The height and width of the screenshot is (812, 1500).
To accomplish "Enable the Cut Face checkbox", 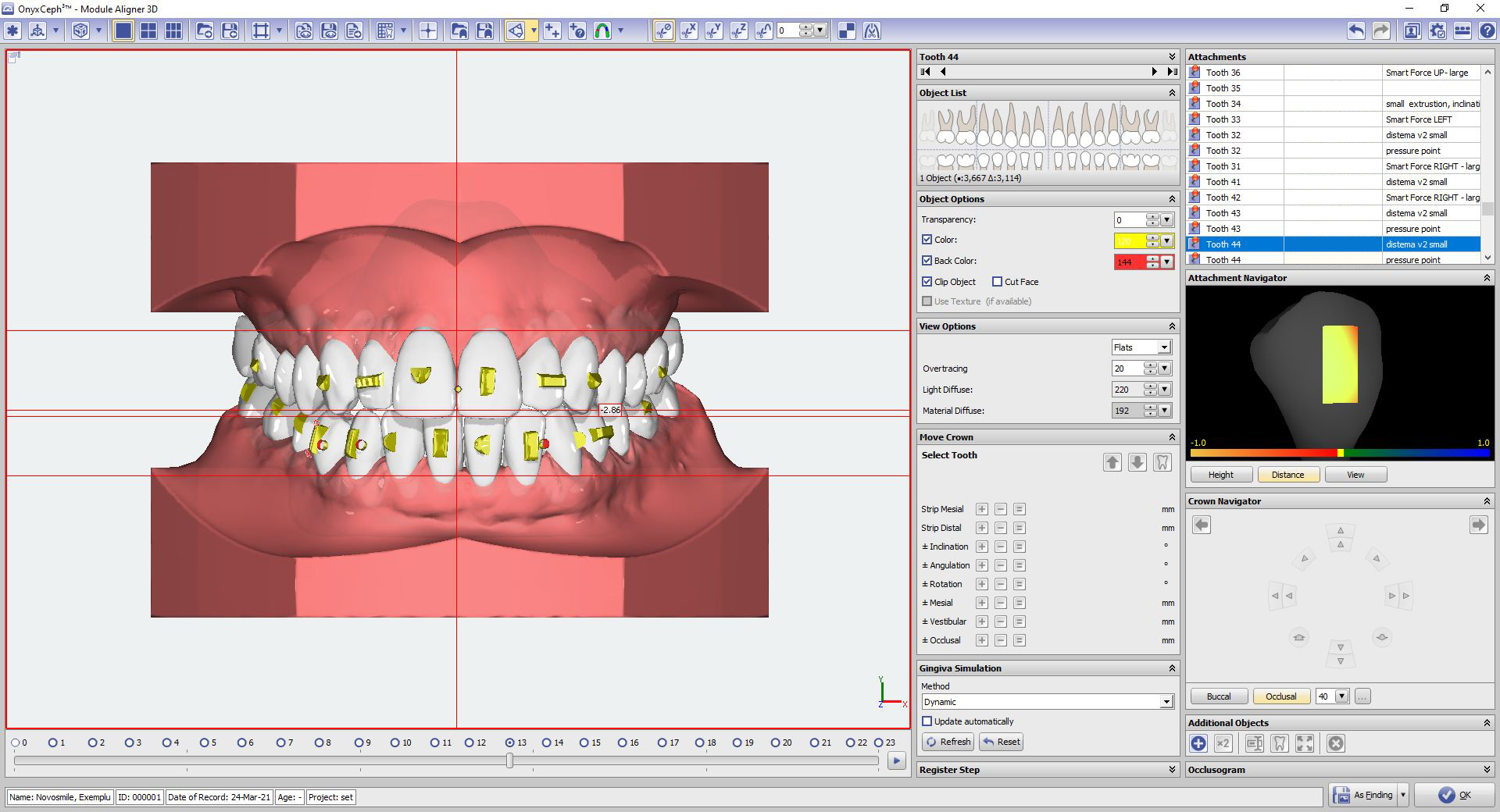I will 997,282.
